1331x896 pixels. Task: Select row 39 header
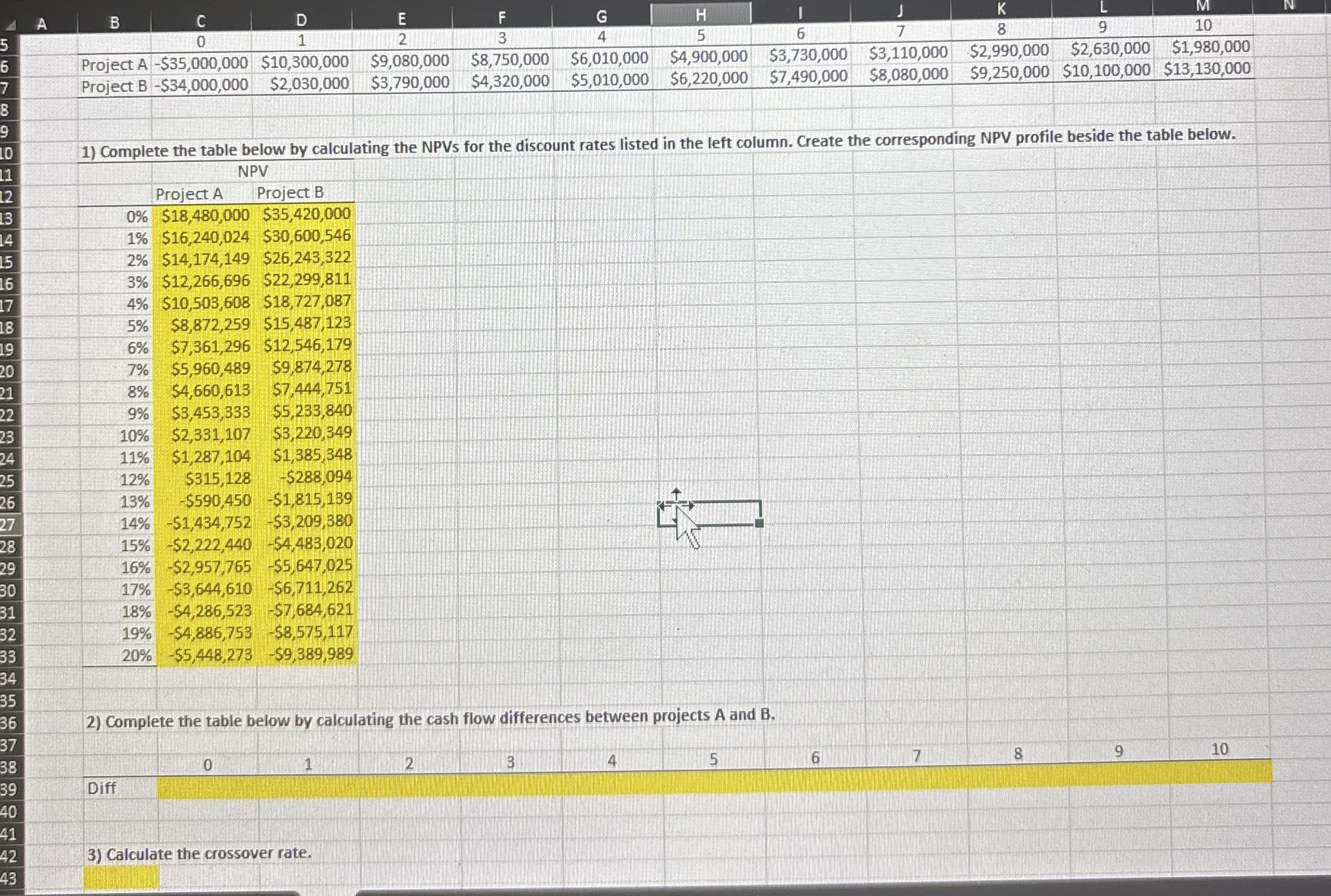point(8,789)
